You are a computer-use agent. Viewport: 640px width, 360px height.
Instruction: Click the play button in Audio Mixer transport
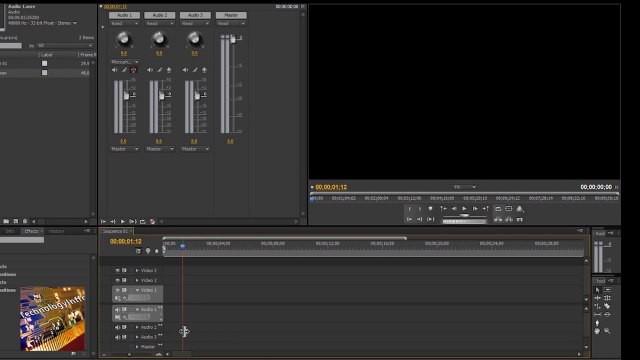123,221
